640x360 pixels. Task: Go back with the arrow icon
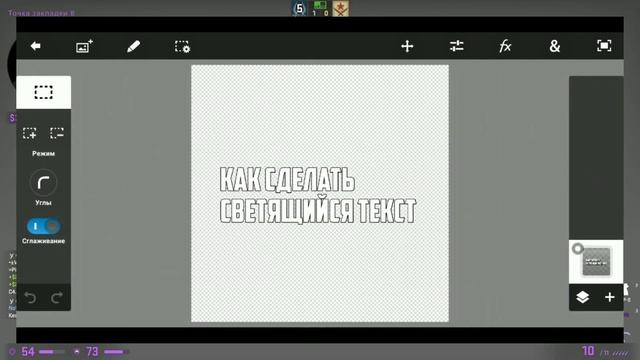pos(36,46)
